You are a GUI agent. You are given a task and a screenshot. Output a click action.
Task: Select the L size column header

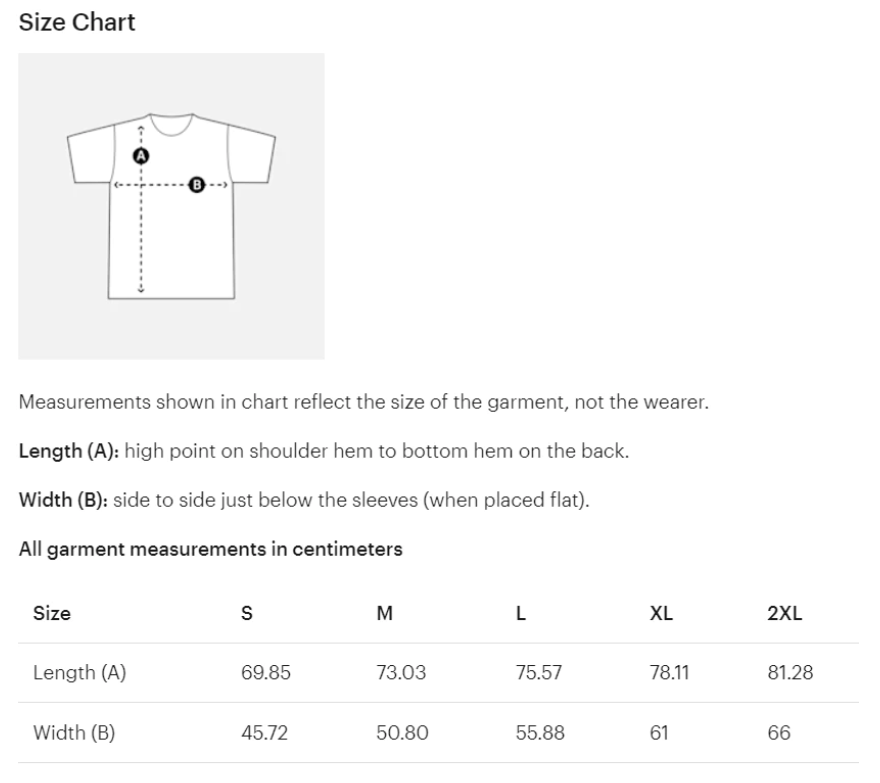pyautogui.click(x=521, y=614)
